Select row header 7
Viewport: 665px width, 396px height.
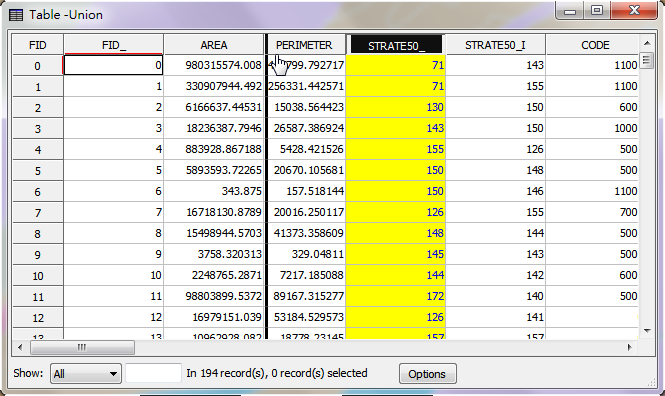pyautogui.click(x=38, y=213)
